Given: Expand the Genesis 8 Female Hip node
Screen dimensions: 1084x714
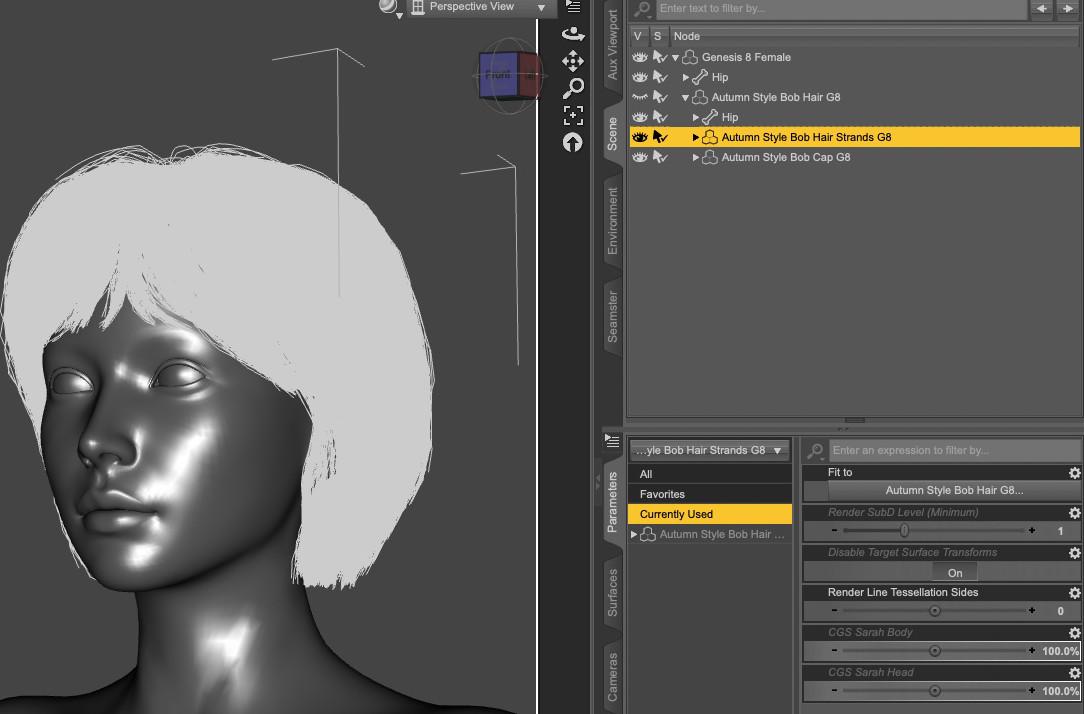Looking at the screenshot, I should tap(686, 77).
